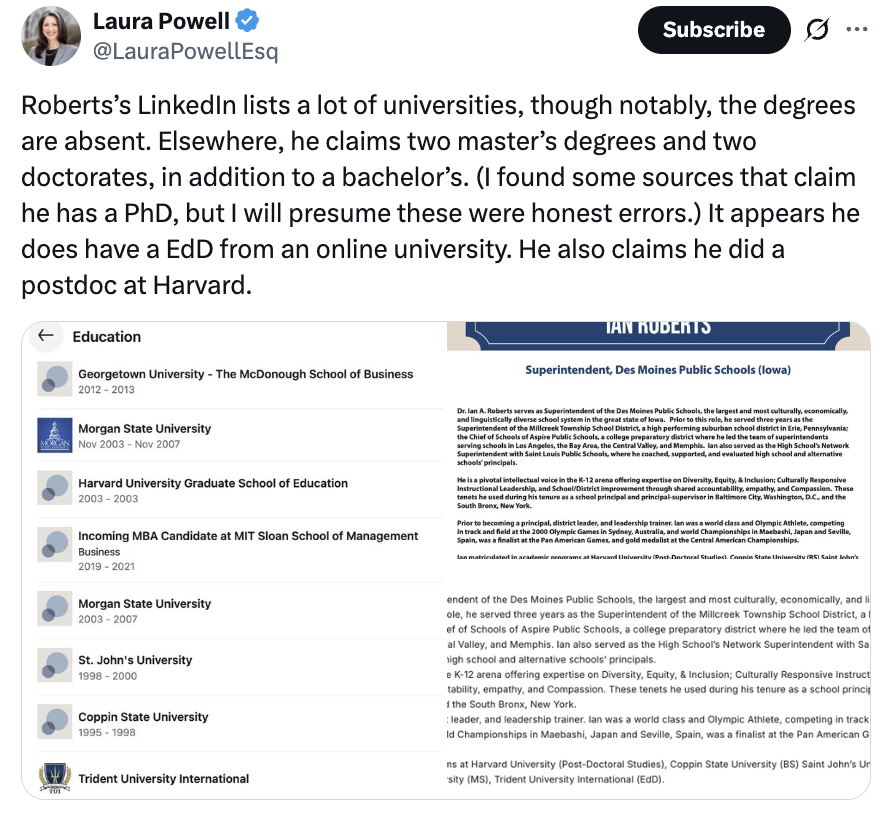Click the Morgan State University logo icon

pyautogui.click(x=54, y=435)
